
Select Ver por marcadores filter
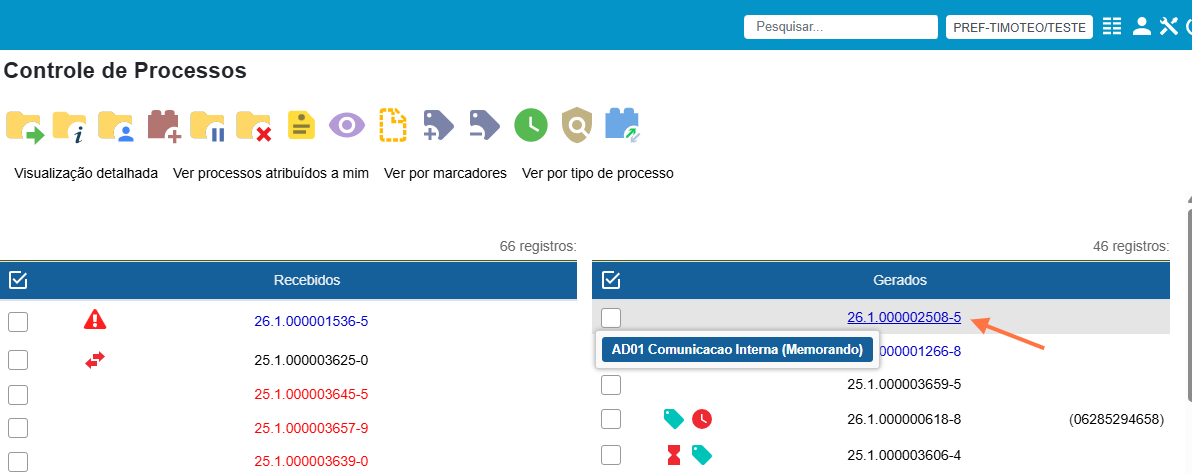(x=445, y=173)
